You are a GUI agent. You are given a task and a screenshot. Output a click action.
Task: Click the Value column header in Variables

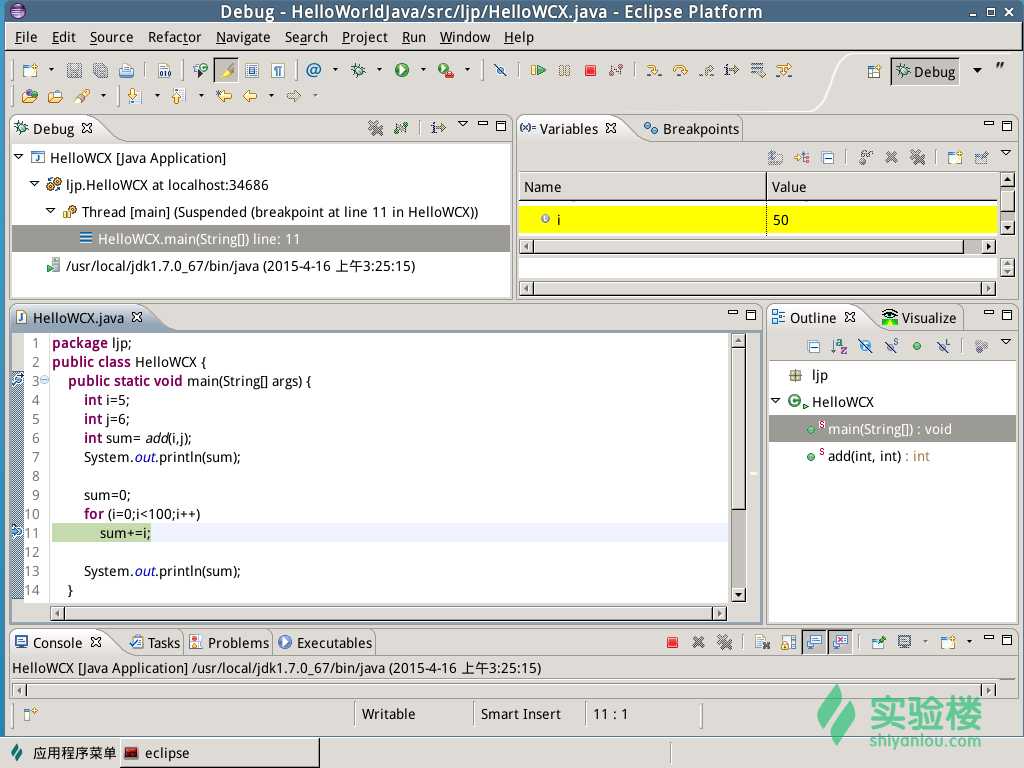pyautogui.click(x=882, y=187)
